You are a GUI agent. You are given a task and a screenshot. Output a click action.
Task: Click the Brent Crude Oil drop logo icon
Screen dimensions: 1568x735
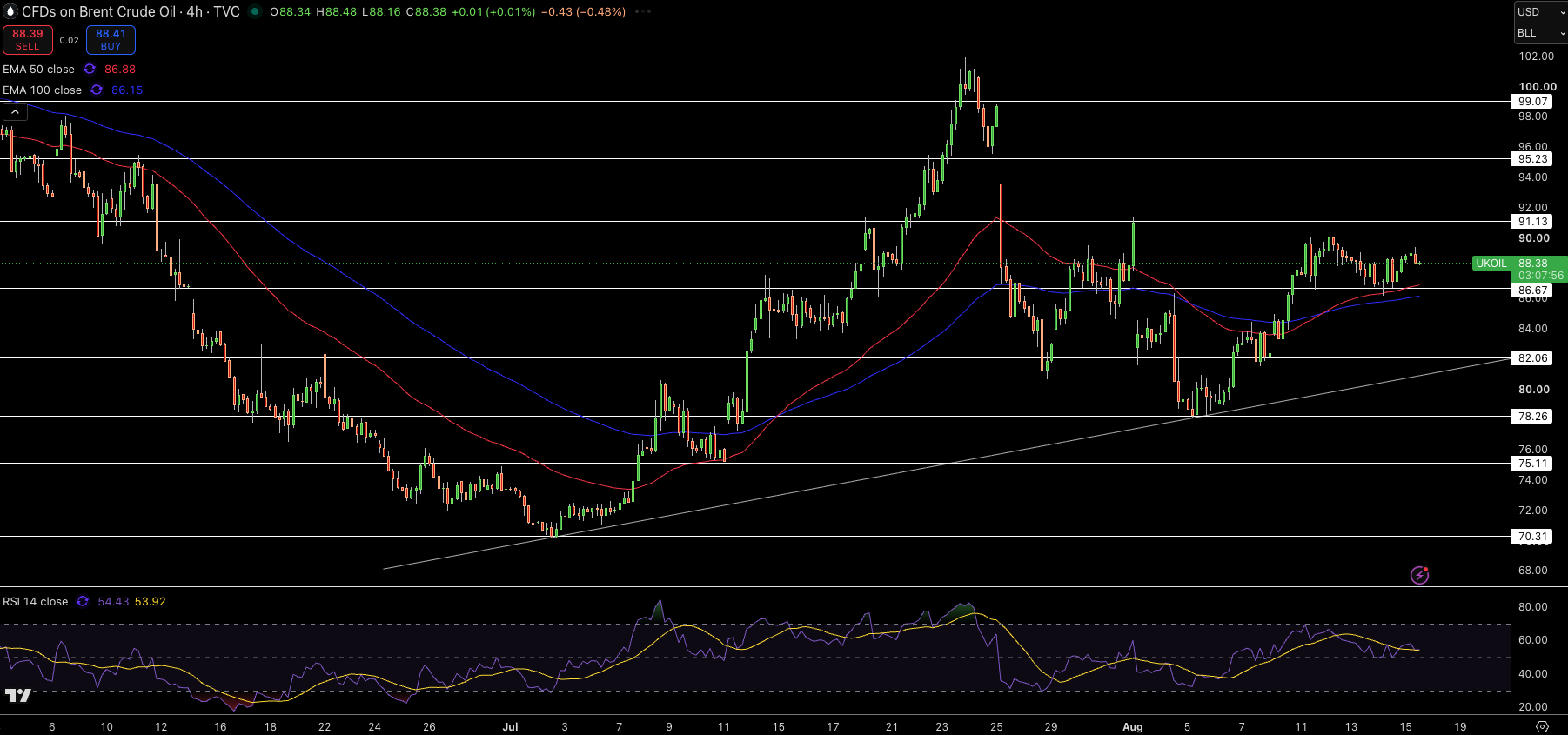pos(10,11)
